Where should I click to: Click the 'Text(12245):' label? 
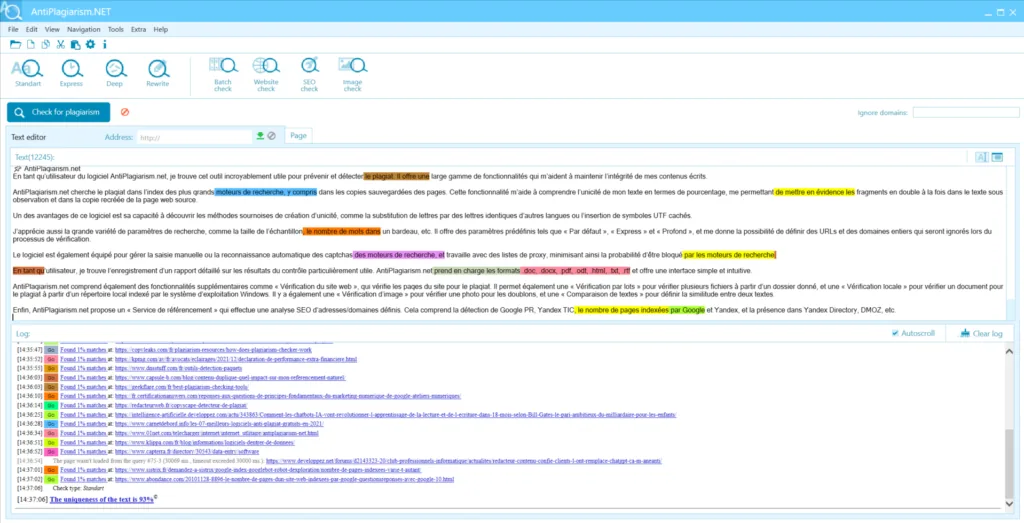[x=35, y=157]
